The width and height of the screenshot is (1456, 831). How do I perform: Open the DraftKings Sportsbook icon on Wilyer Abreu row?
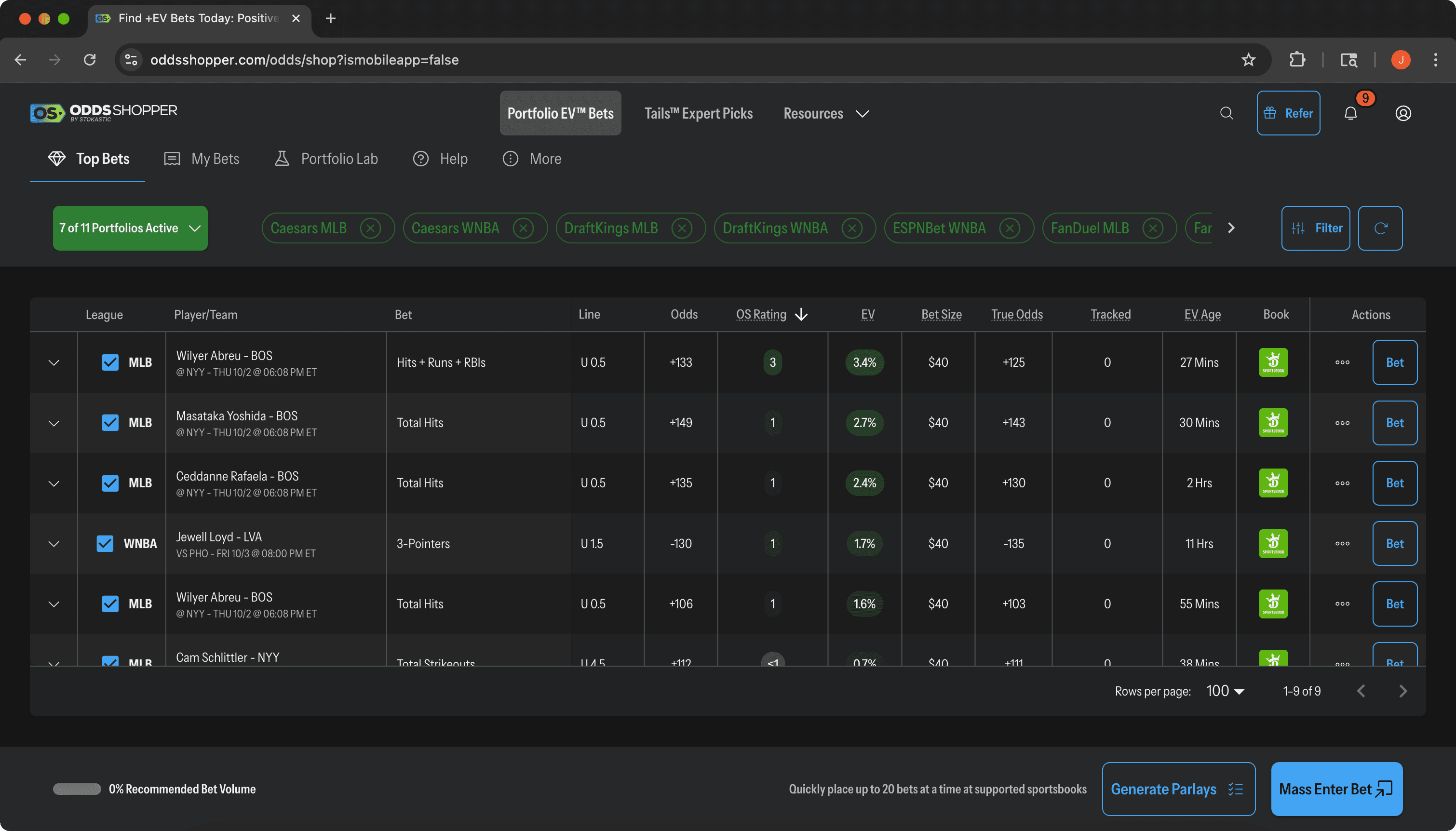point(1273,362)
